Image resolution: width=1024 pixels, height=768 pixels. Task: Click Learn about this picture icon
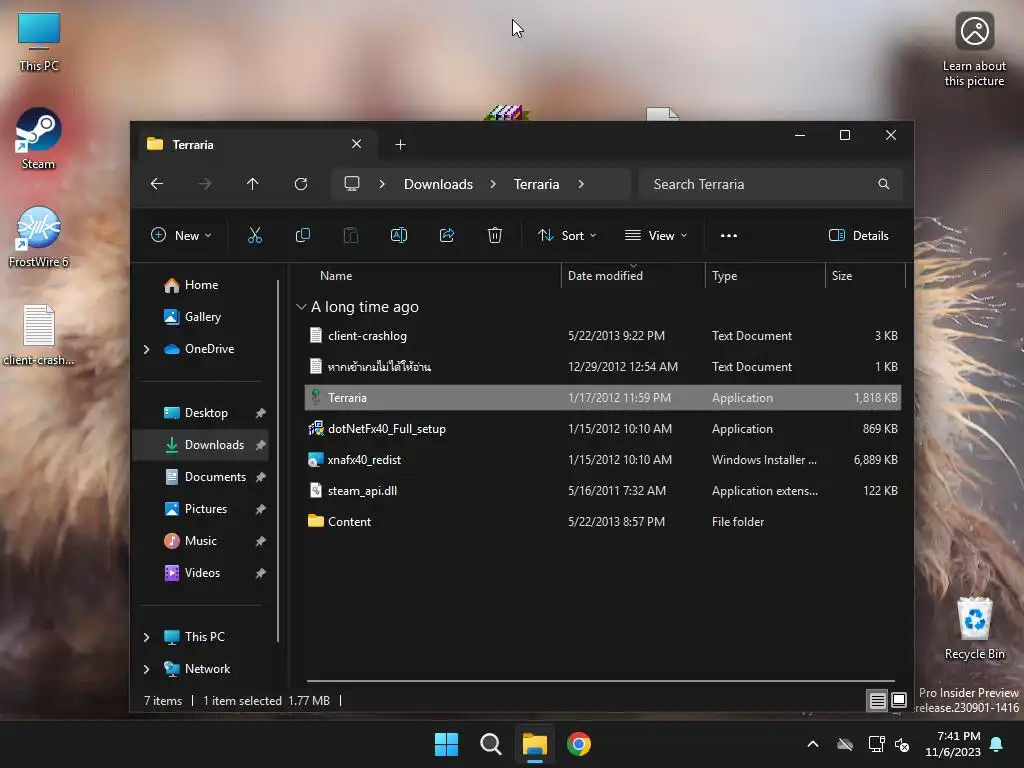tap(974, 50)
